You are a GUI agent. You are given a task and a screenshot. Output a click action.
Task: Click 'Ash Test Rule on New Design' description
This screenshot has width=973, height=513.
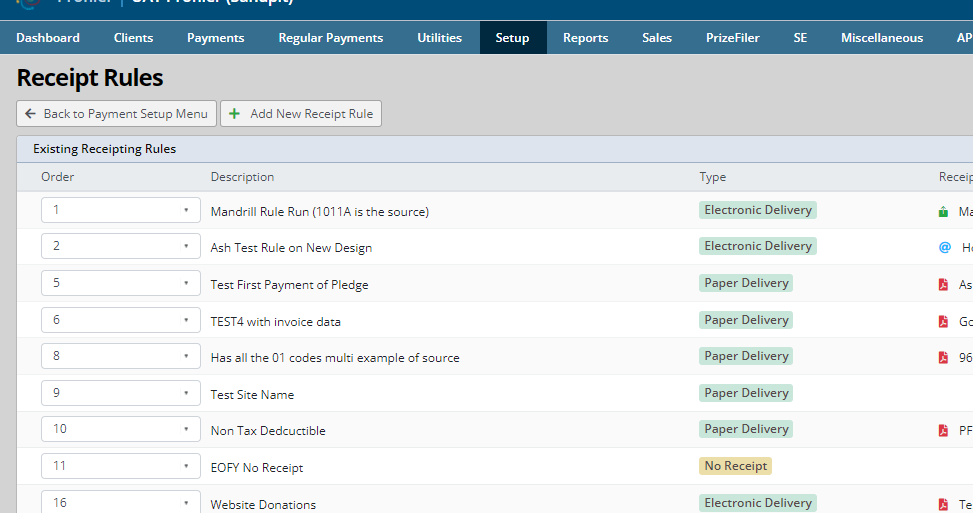(x=291, y=248)
